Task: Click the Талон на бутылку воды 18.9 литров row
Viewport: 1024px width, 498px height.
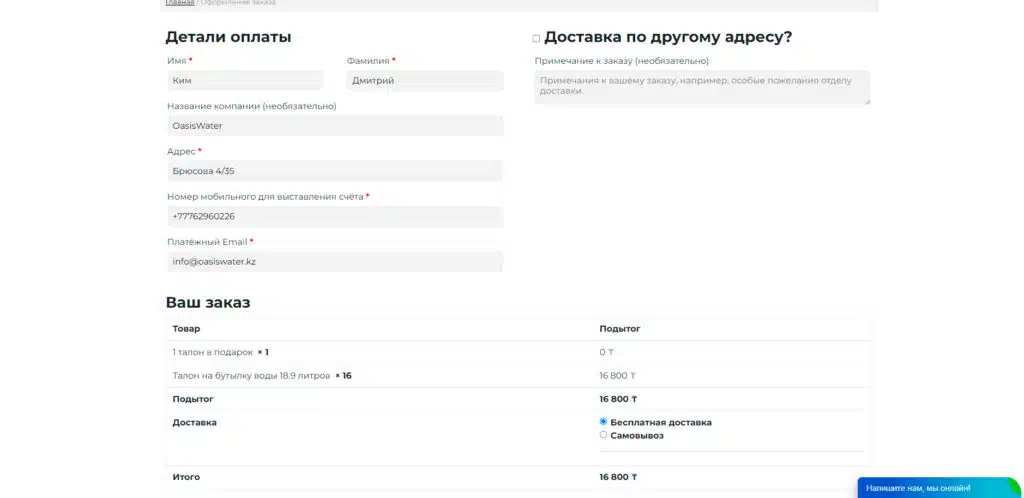Action: point(519,376)
